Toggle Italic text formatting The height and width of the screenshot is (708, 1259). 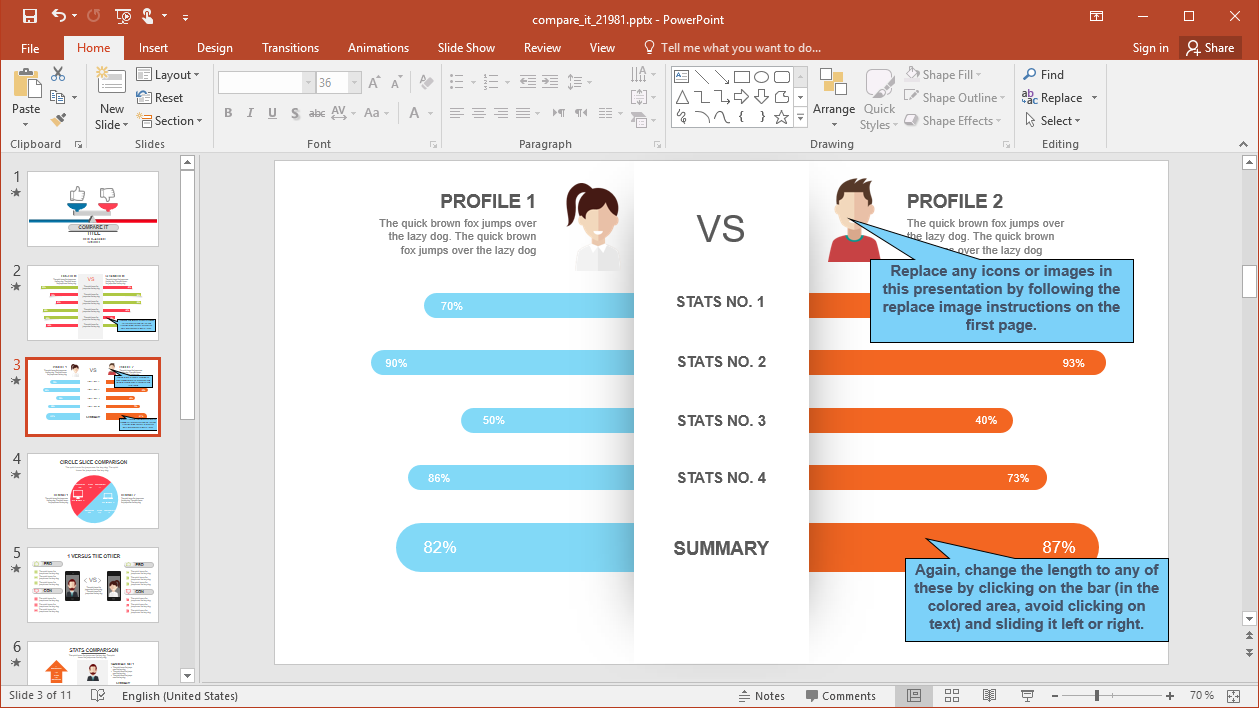(250, 113)
